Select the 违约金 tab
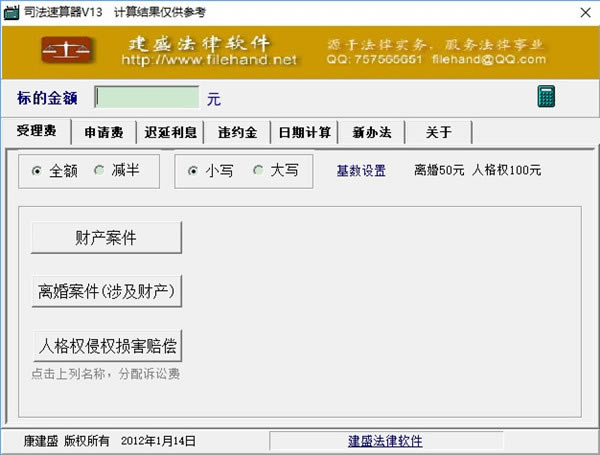Image resolution: width=600 pixels, height=455 pixels. (237, 132)
